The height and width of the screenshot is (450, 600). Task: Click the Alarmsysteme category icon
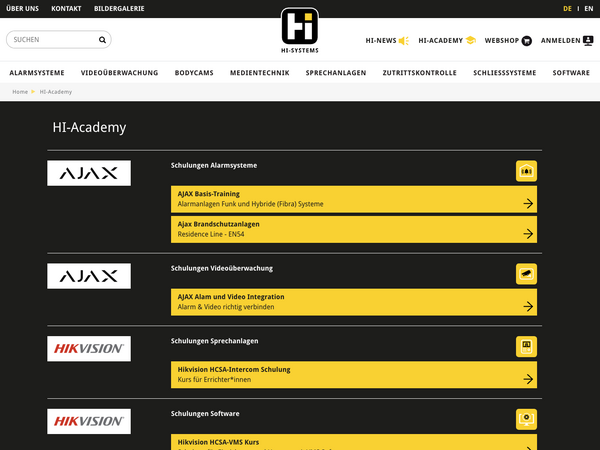tap(526, 171)
